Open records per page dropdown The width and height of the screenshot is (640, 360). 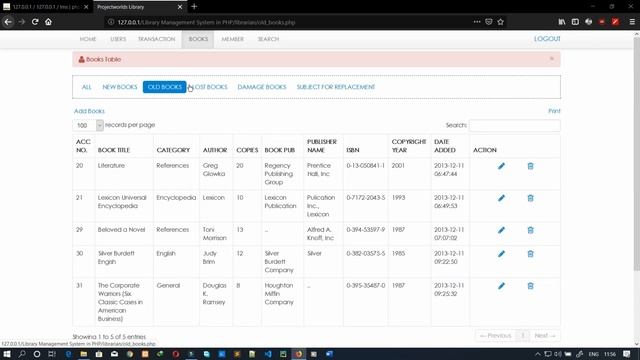point(88,125)
